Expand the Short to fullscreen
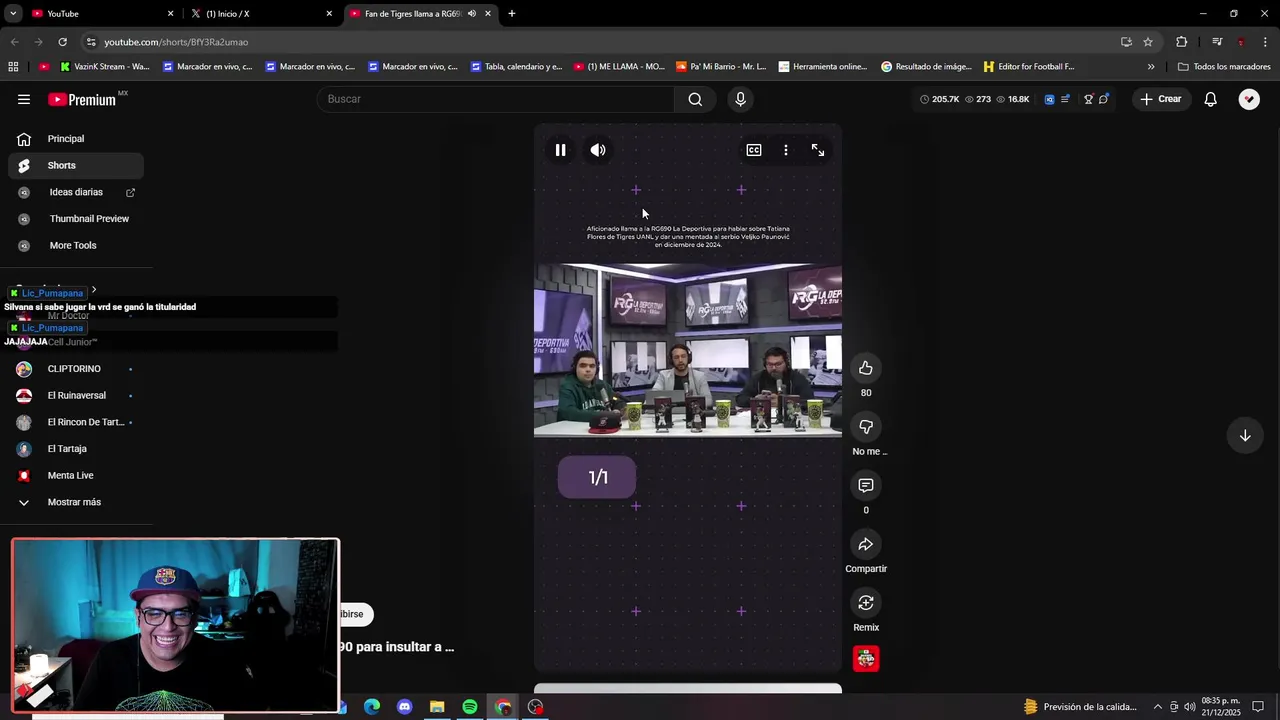The image size is (1280, 720). pos(818,150)
